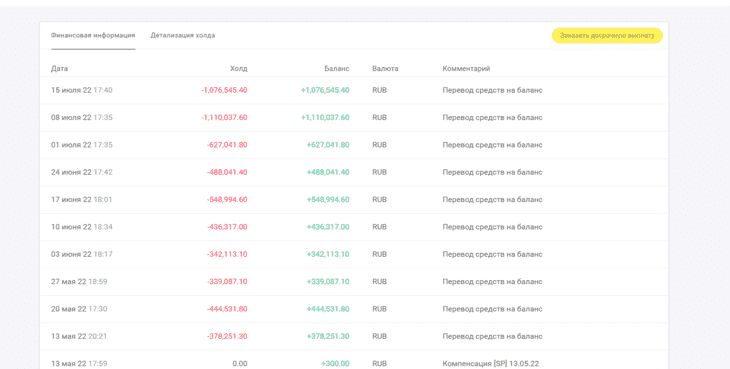Viewport: 730px width, 369px height.
Task: Click RUB in the 15 июля row
Action: pyautogui.click(x=379, y=90)
